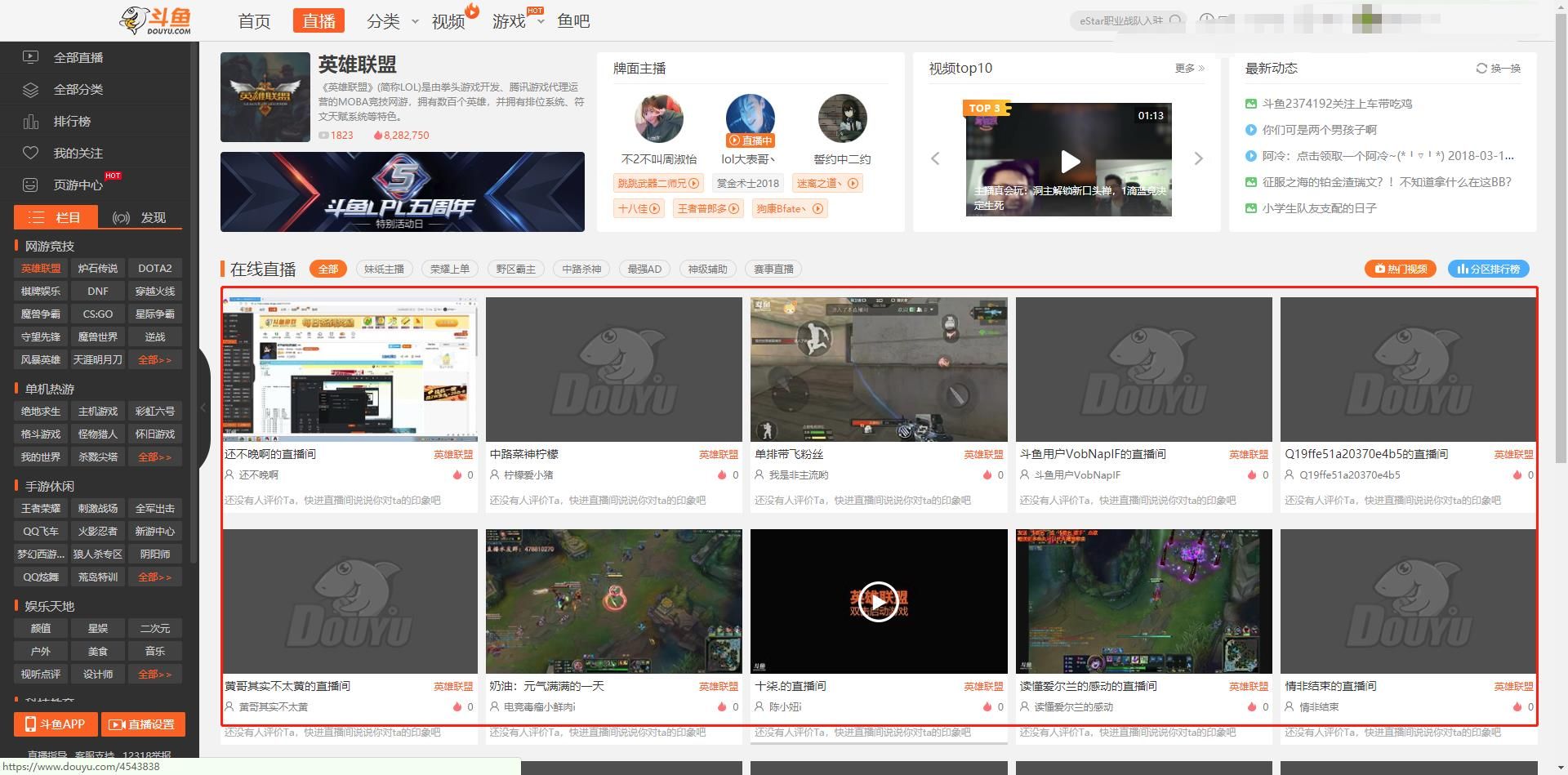Viewport: 1568px width, 775px height.
Task: Select the 最强AD filter pill
Action: tap(644, 269)
